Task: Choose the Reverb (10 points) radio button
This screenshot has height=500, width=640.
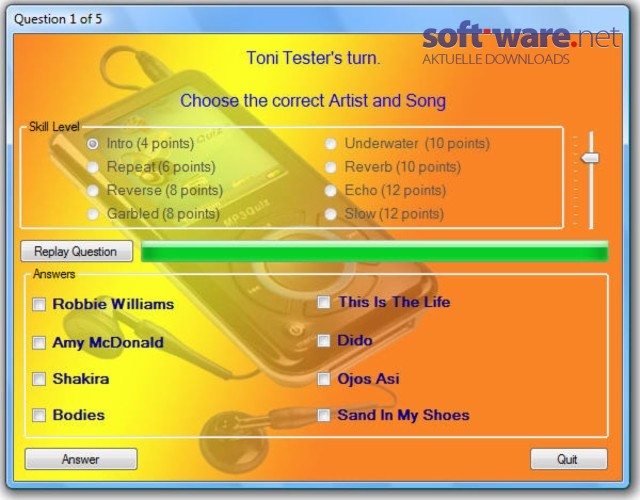Action: pos(331,167)
